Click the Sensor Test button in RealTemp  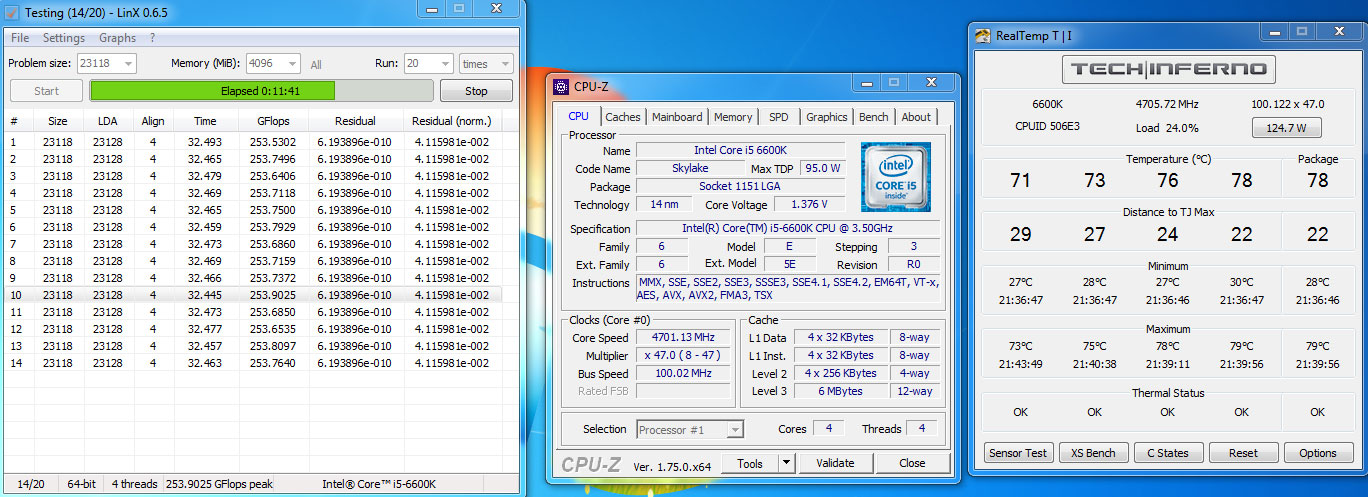click(x=1018, y=453)
